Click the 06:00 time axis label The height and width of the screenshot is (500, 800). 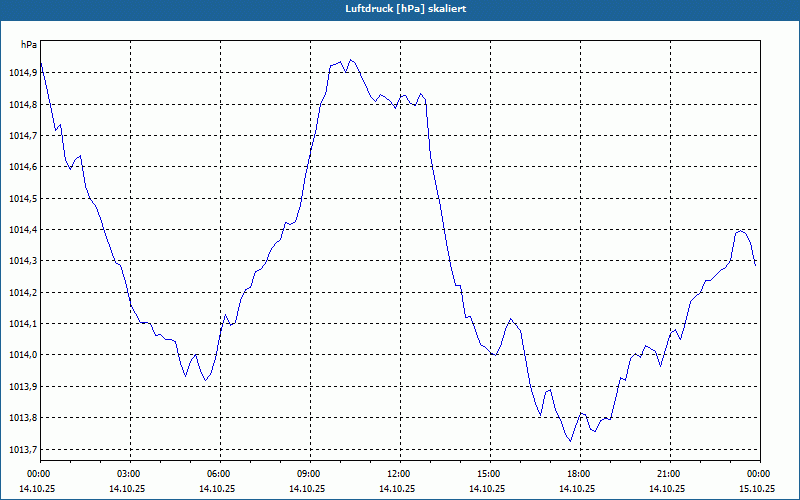(220, 474)
